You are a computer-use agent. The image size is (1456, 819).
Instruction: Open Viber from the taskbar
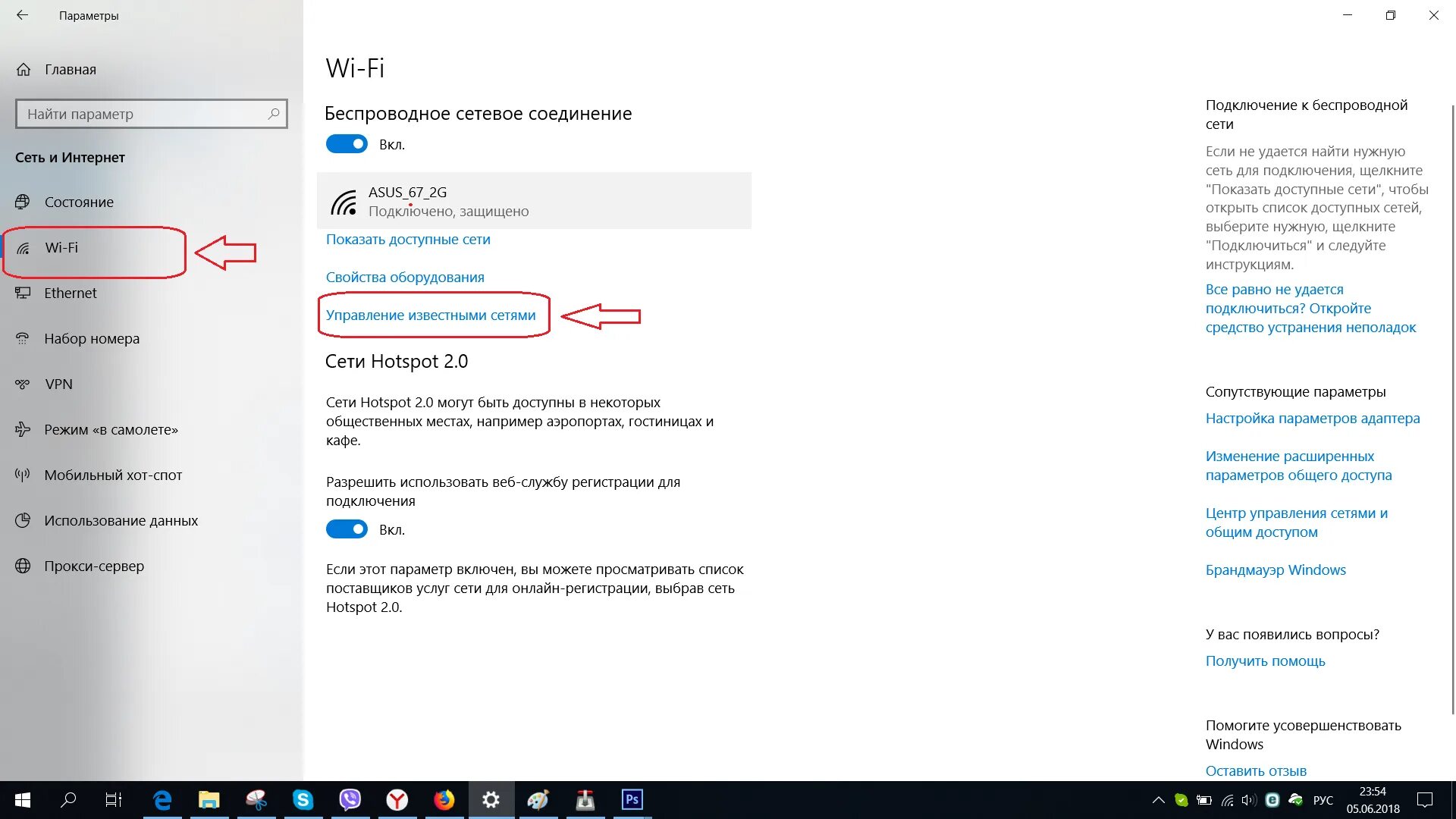350,799
